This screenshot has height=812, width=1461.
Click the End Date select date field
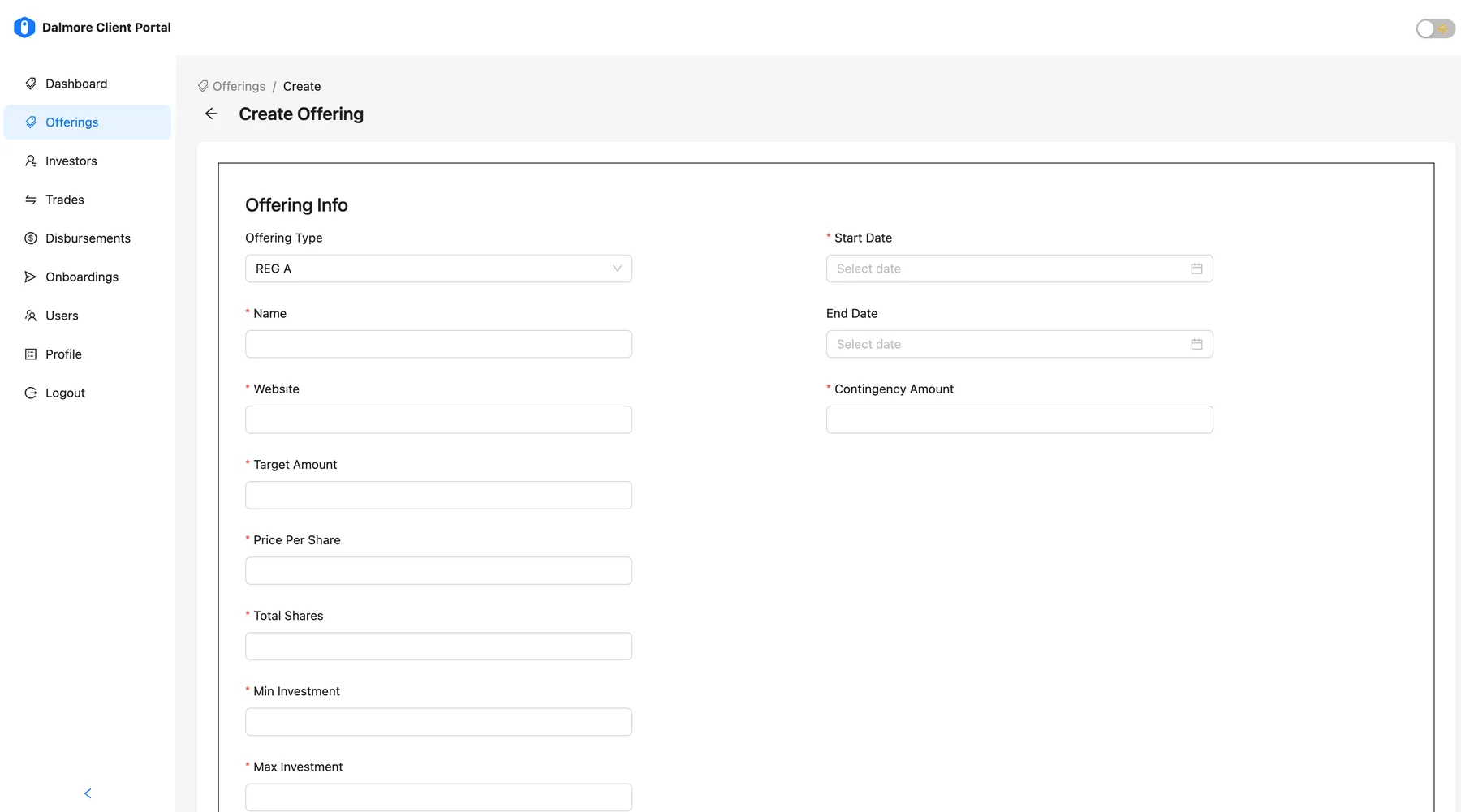click(x=1019, y=344)
